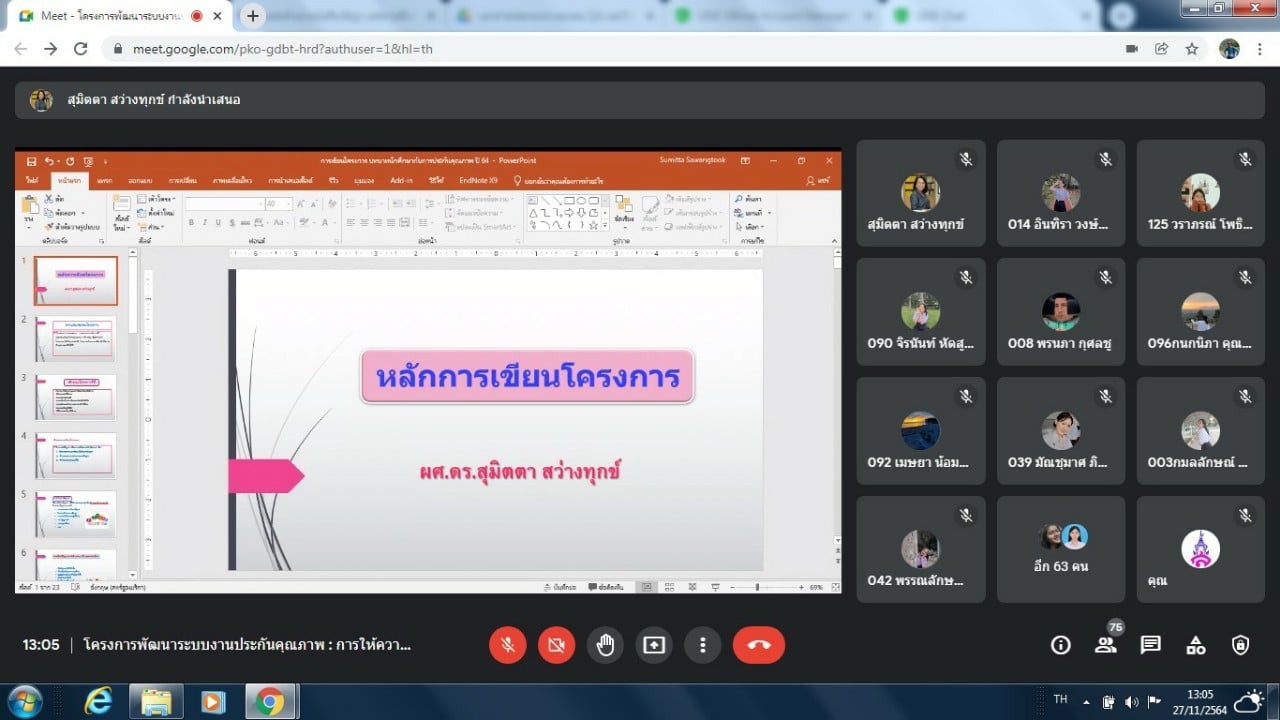1280x720 pixels.
Task: Open more options three-dot menu
Action: pyautogui.click(x=703, y=645)
